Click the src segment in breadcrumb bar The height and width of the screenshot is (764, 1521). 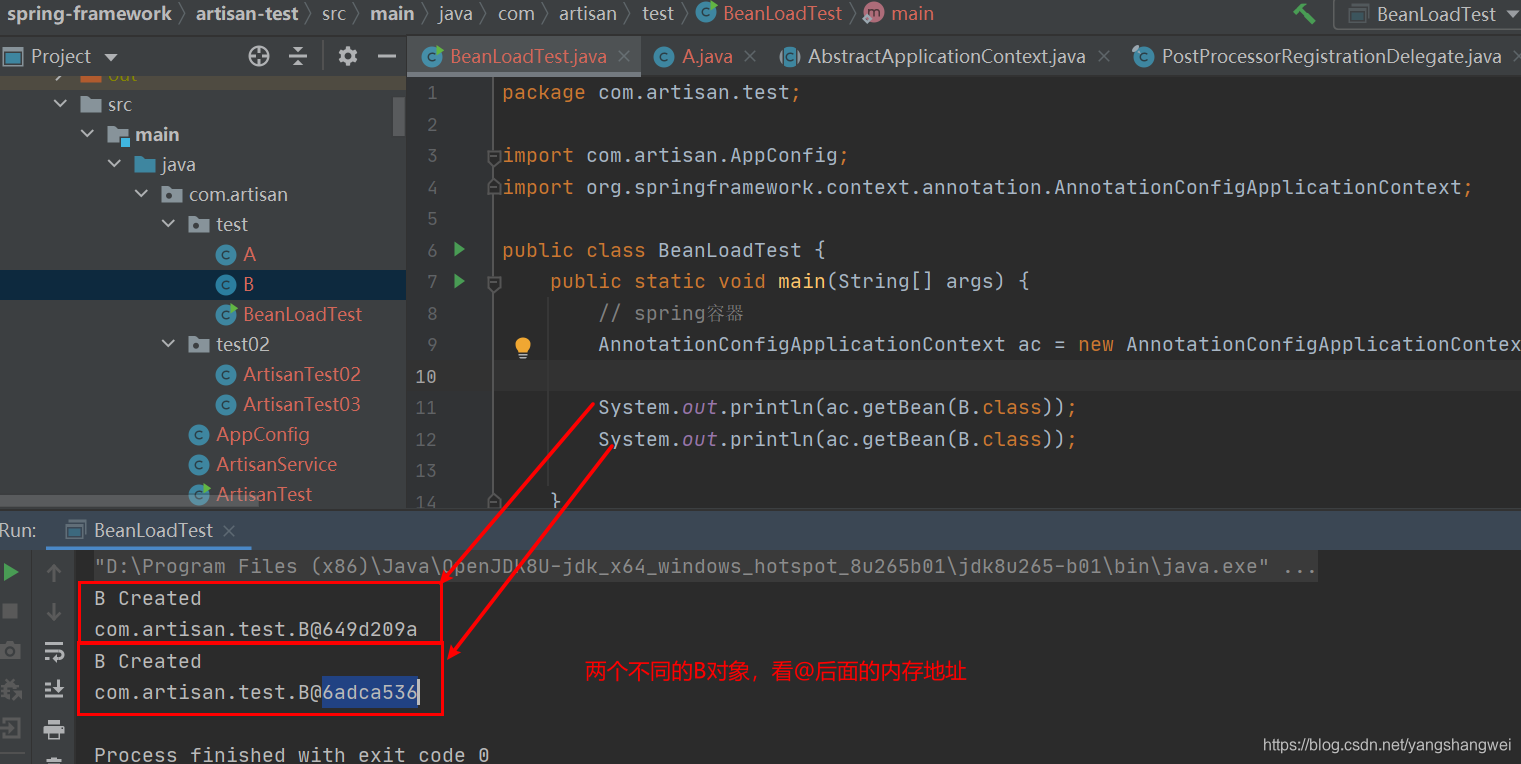click(x=334, y=14)
